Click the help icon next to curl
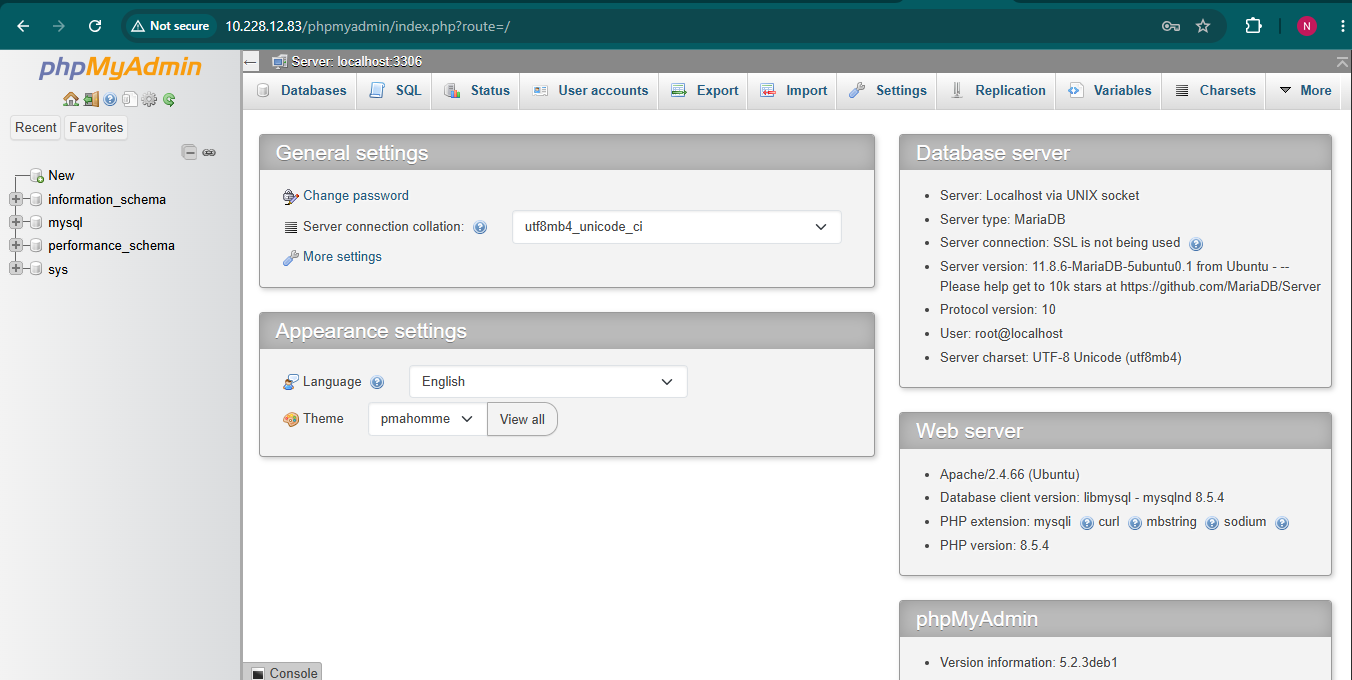 [x=1135, y=522]
